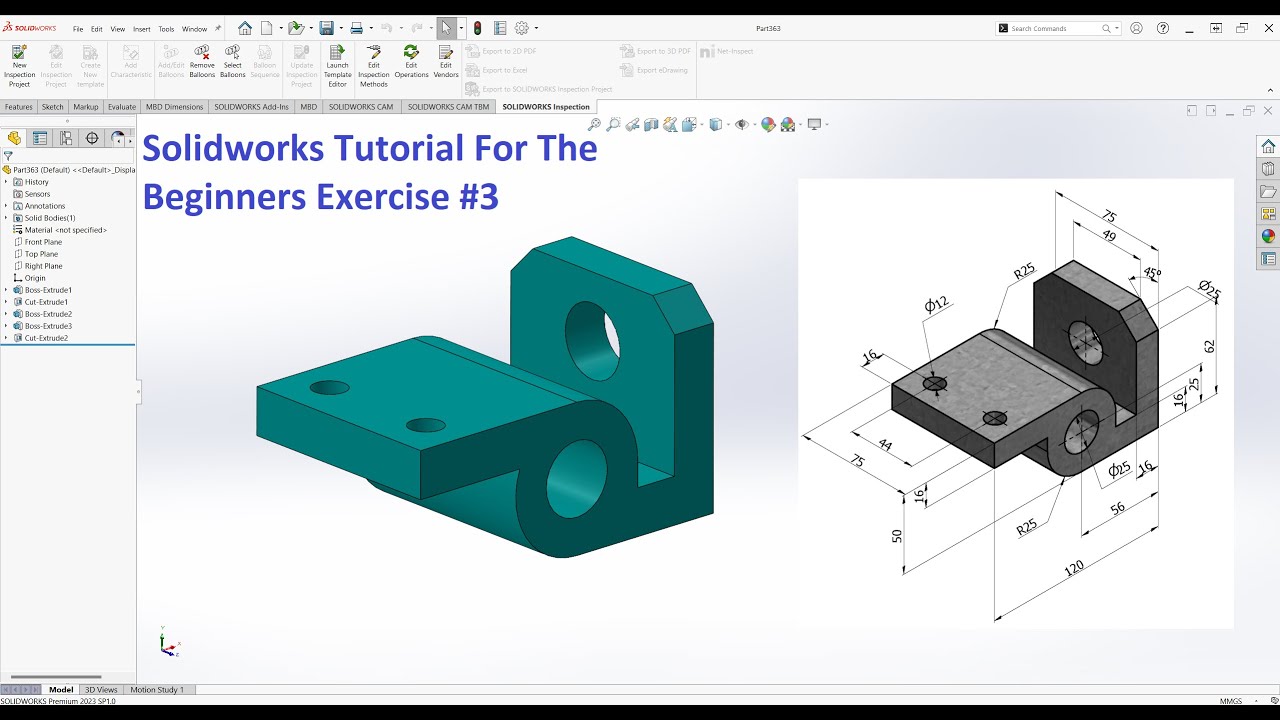Open Edit Inspection Methods
Screen dimensions: 1280x720
click(x=373, y=66)
